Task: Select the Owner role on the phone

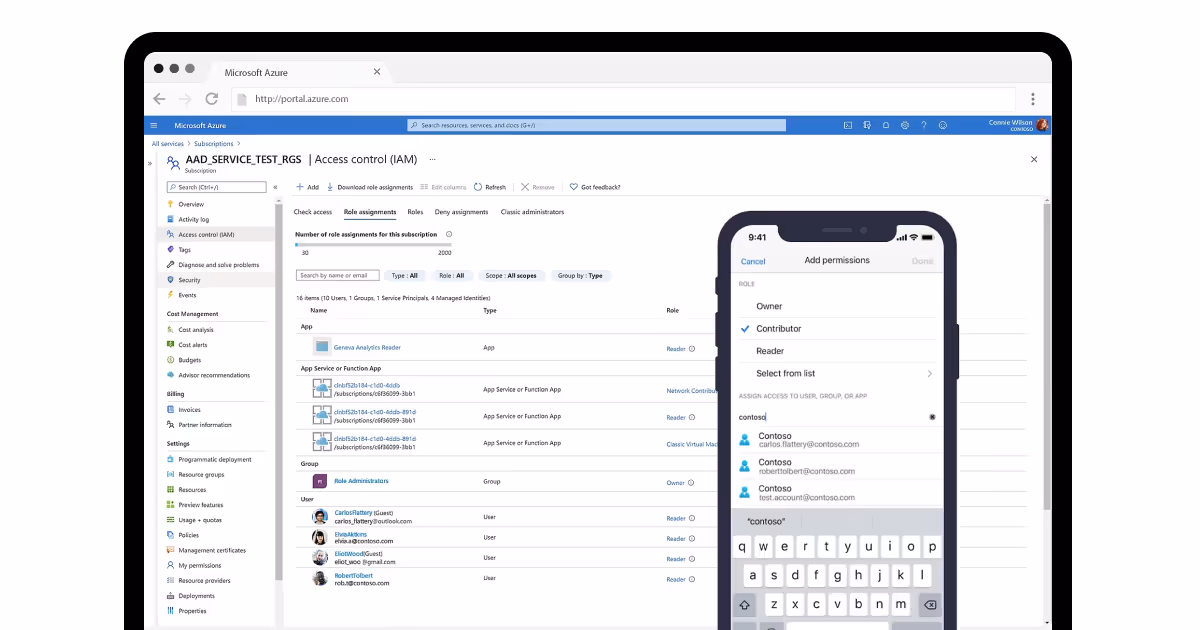Action: (838, 306)
